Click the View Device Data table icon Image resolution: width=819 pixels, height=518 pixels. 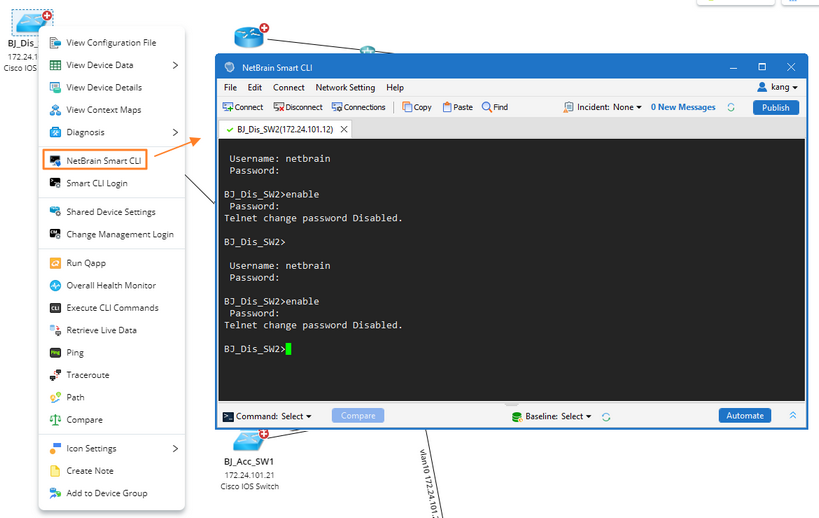tap(55, 65)
